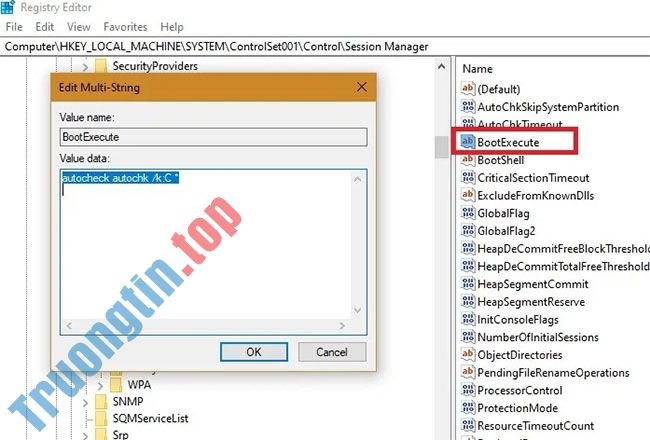Select the SNMP tree item
The image size is (650, 440).
[x=128, y=402]
